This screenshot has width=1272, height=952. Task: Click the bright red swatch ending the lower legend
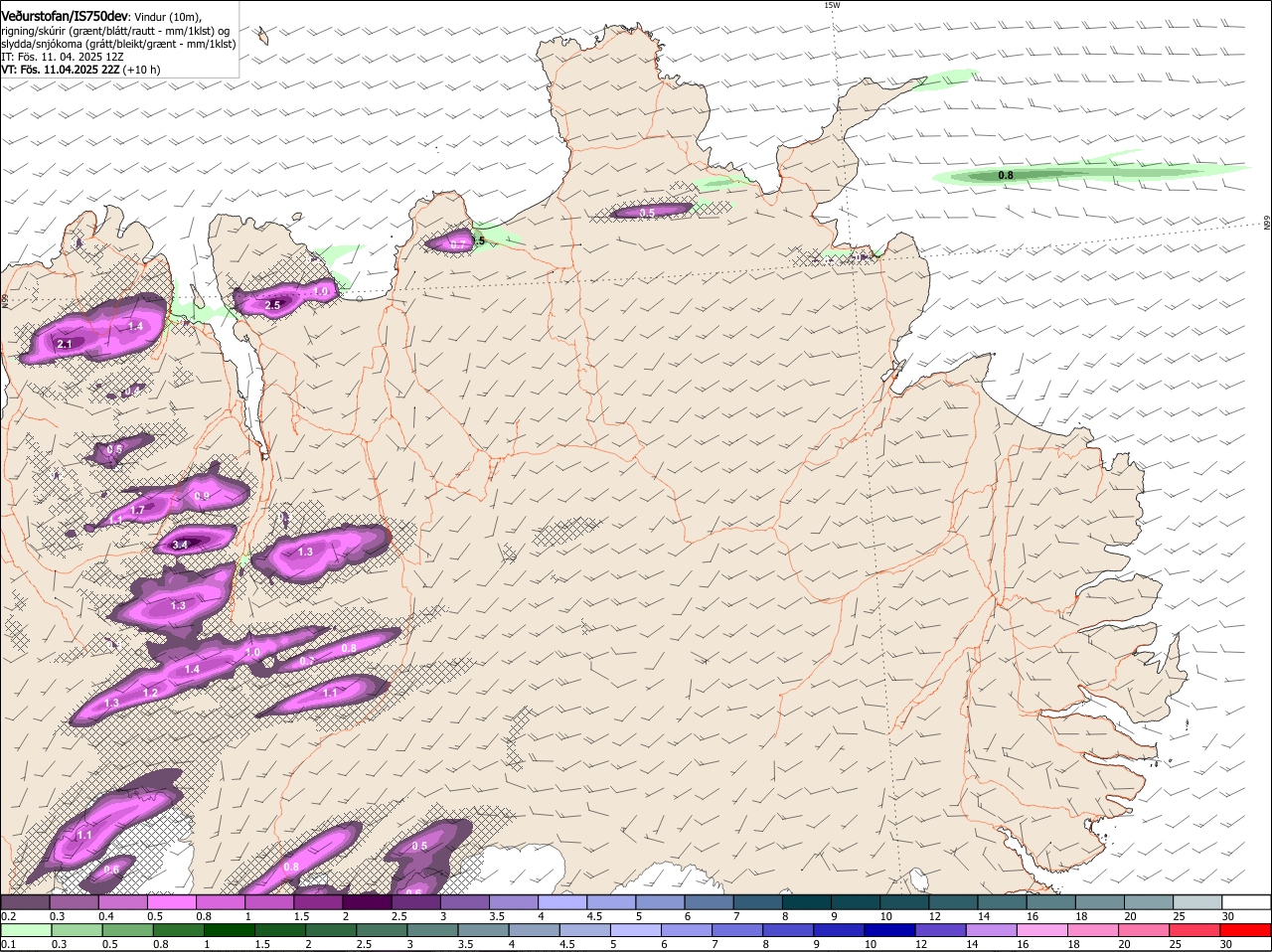click(x=1245, y=931)
